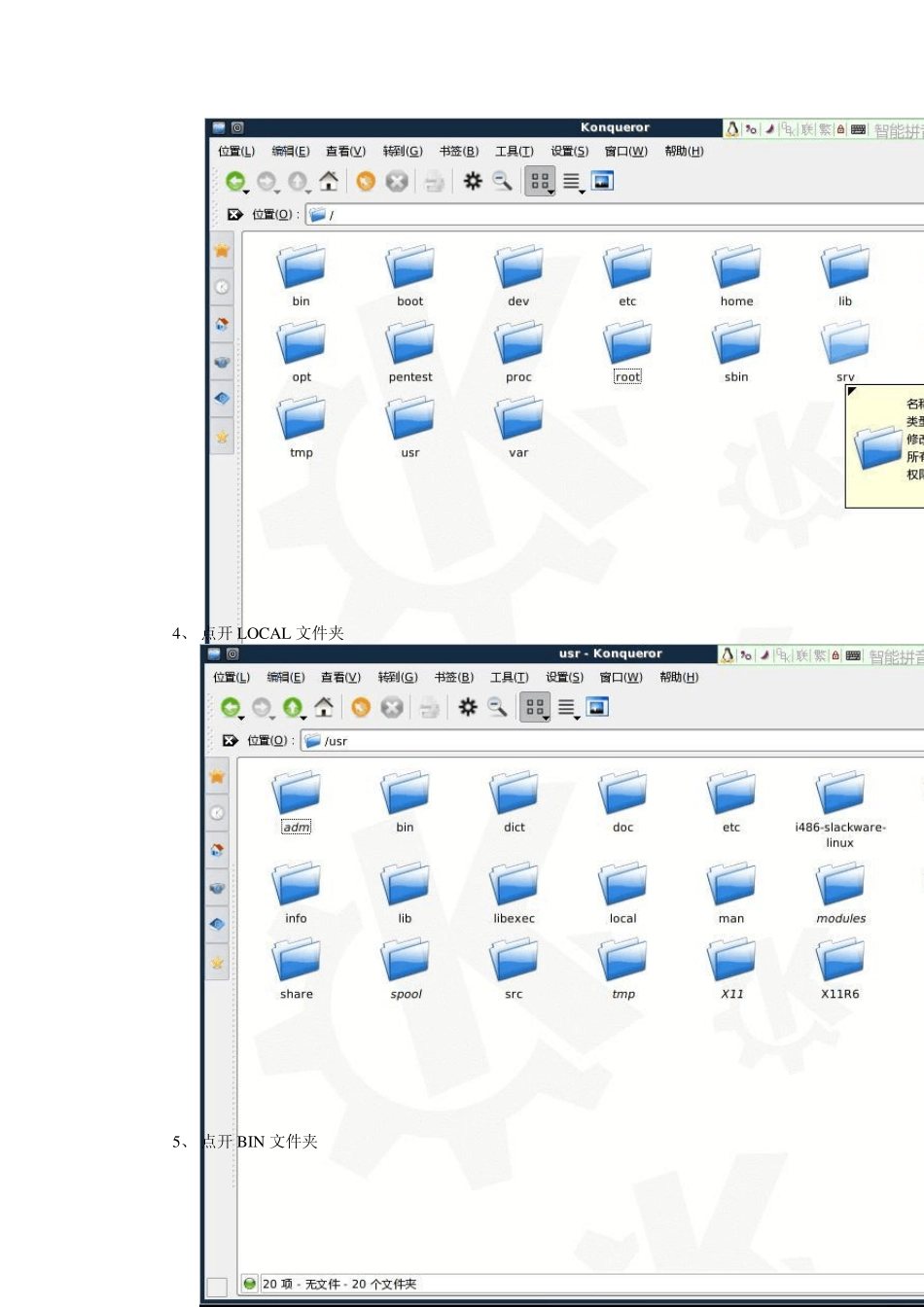Open the local folder in /usr

tap(622, 893)
